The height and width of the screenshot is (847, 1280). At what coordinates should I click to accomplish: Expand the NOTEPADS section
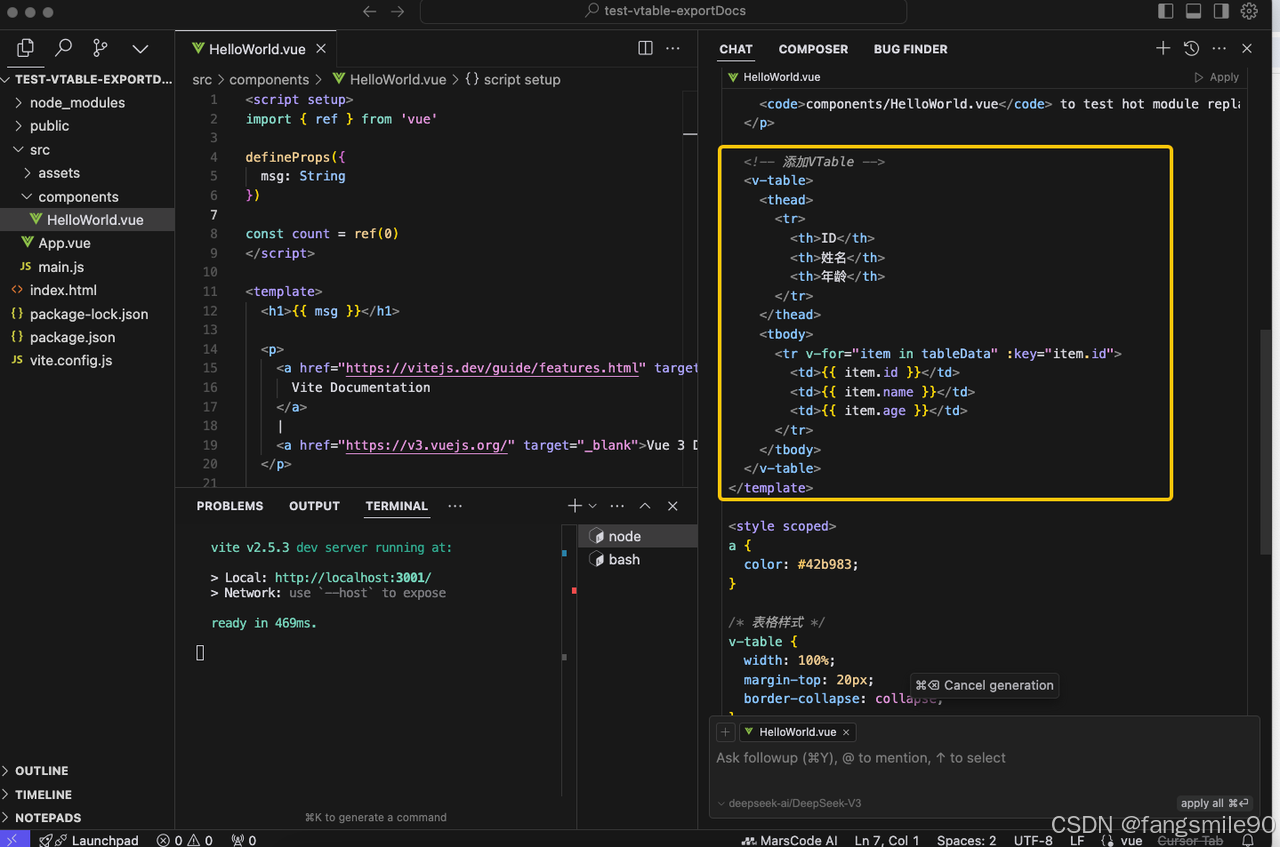[x=87, y=818]
